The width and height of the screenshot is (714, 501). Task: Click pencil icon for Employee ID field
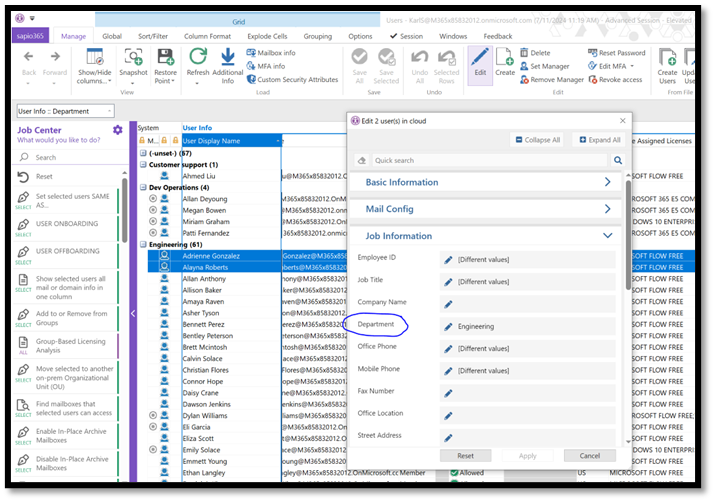click(448, 260)
